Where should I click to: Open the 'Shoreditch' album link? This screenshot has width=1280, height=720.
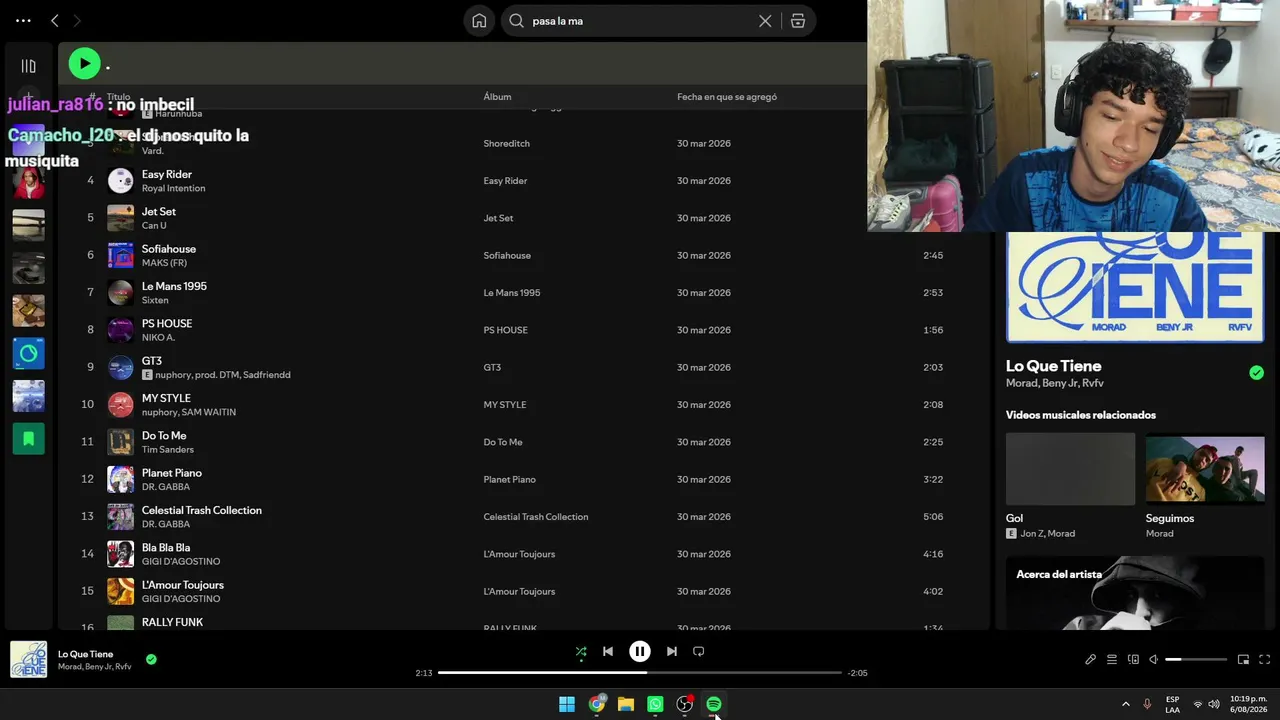507,144
